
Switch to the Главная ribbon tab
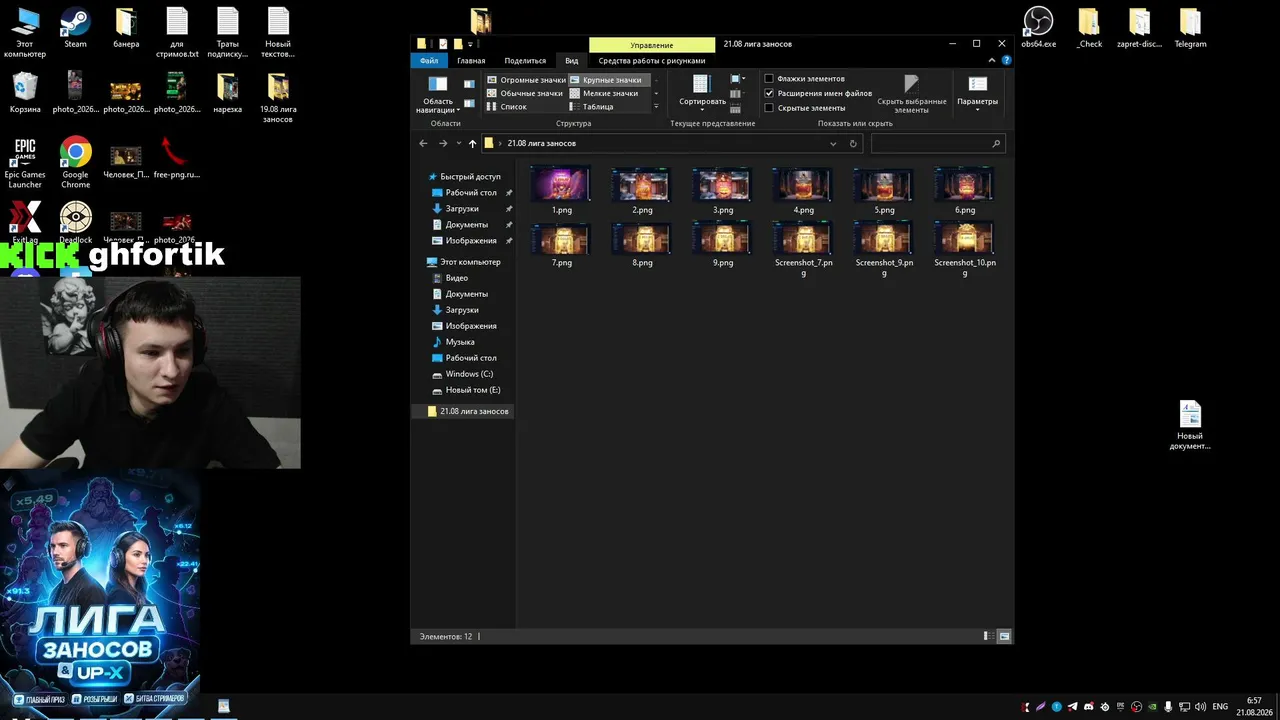coord(471,60)
